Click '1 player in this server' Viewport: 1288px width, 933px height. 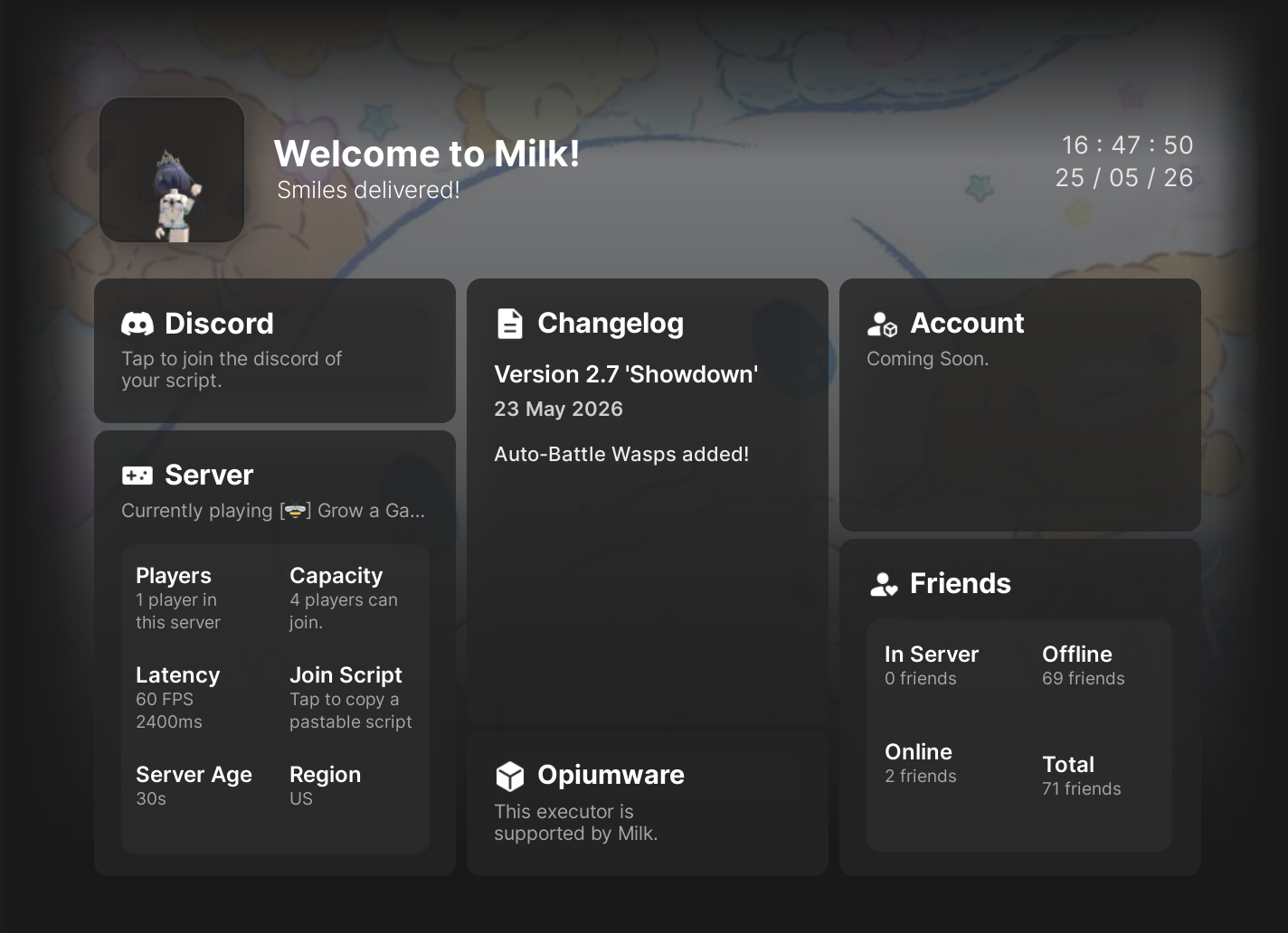[178, 611]
